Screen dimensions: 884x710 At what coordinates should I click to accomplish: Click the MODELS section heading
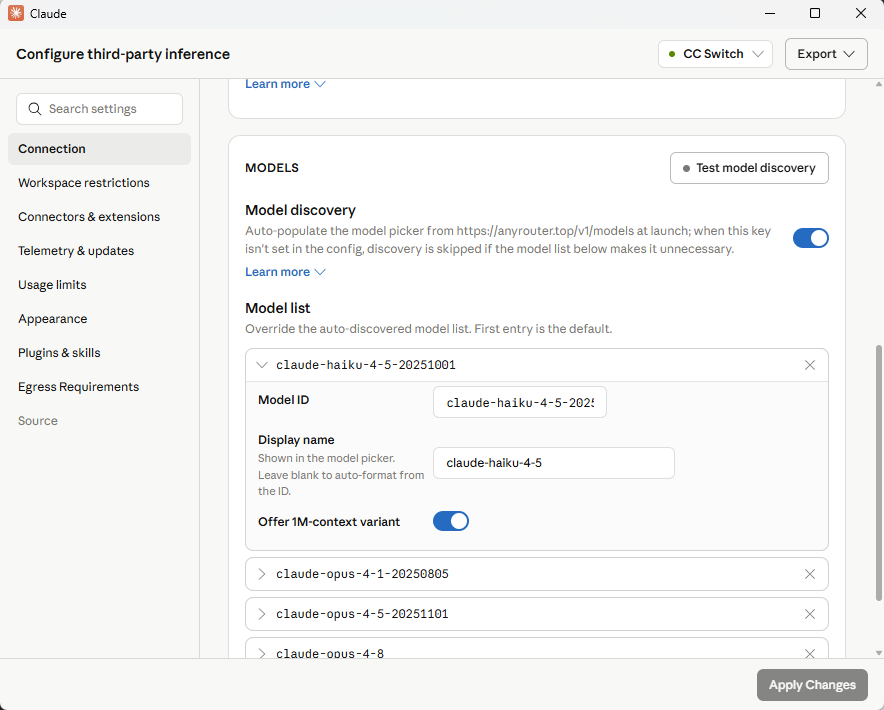pyautogui.click(x=272, y=168)
